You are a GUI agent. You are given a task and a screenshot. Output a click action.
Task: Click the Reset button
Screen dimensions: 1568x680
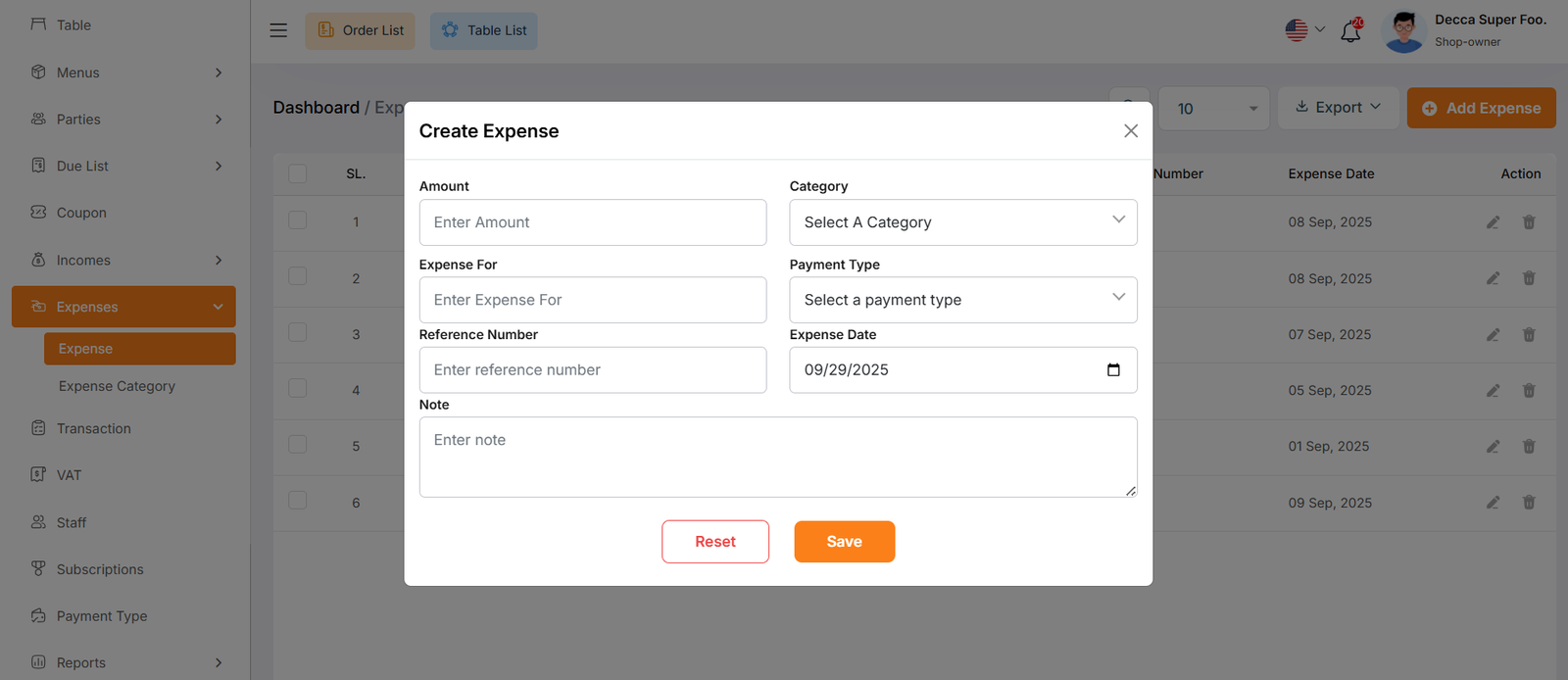[714, 542]
